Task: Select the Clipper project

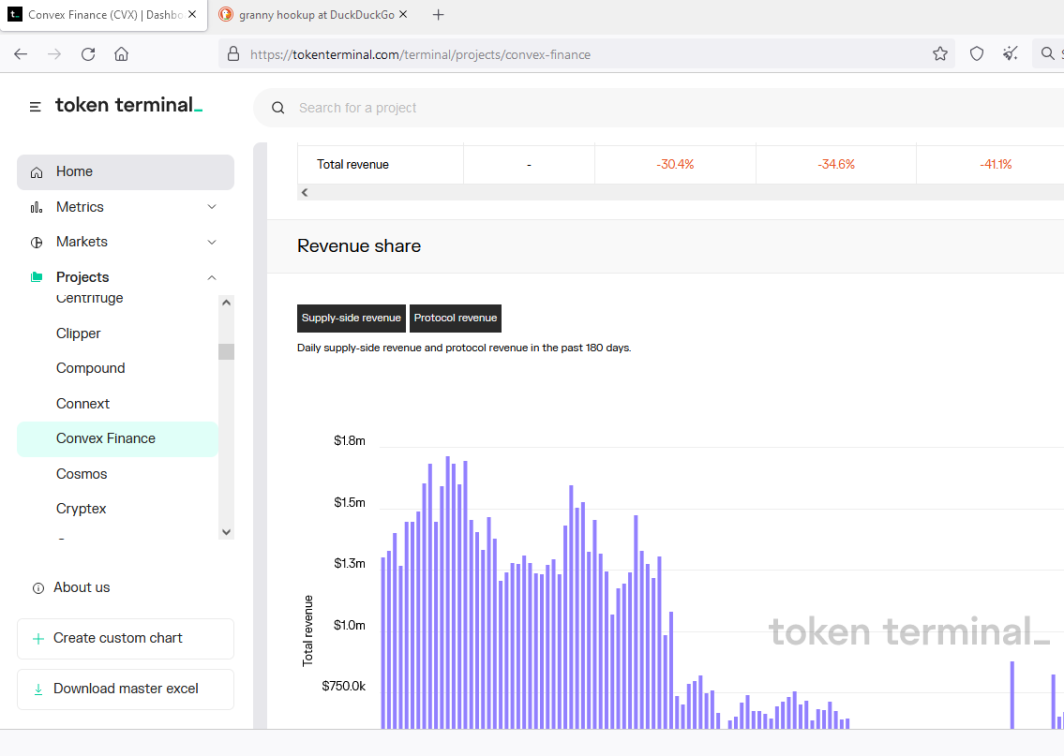Action: tap(78, 333)
